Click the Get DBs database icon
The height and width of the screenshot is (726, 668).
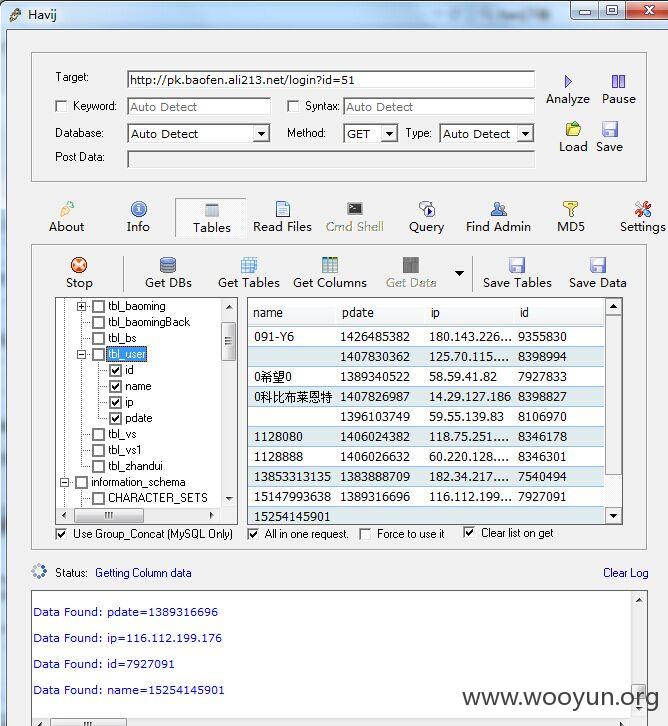(168, 265)
